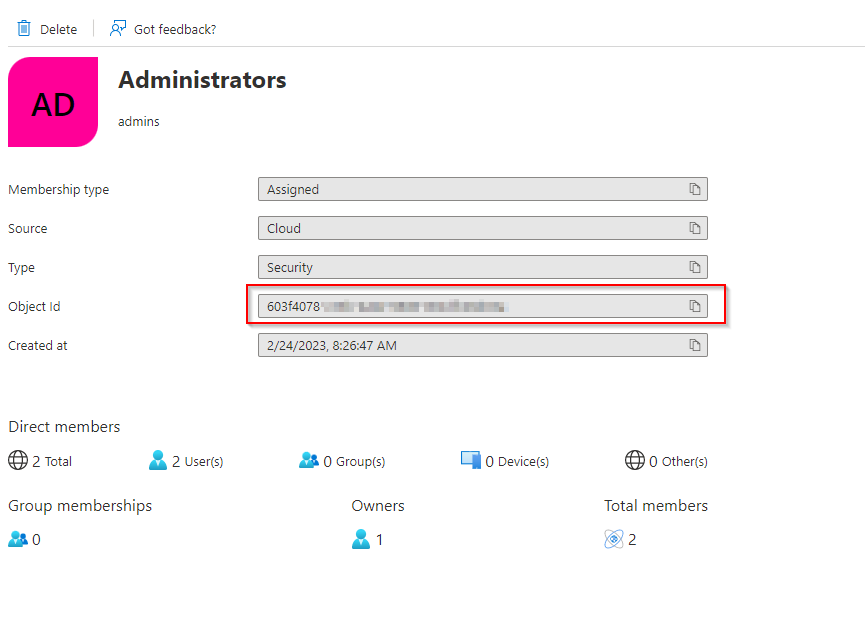Open the 0 Device(s) direct members

(x=505, y=461)
